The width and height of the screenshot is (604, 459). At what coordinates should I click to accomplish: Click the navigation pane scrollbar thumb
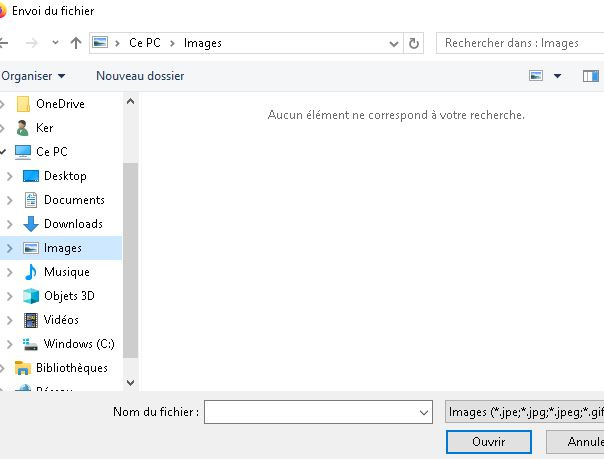[x=131, y=260]
